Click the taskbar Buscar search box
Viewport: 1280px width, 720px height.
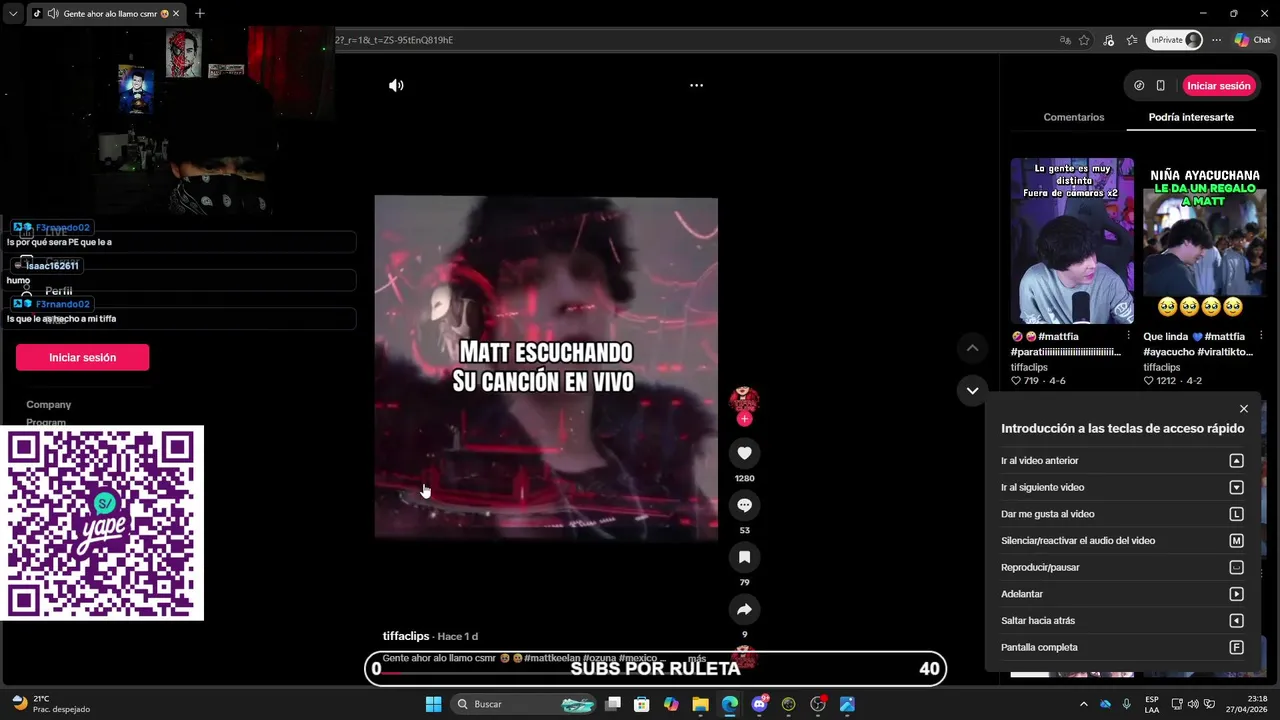tap(525, 704)
